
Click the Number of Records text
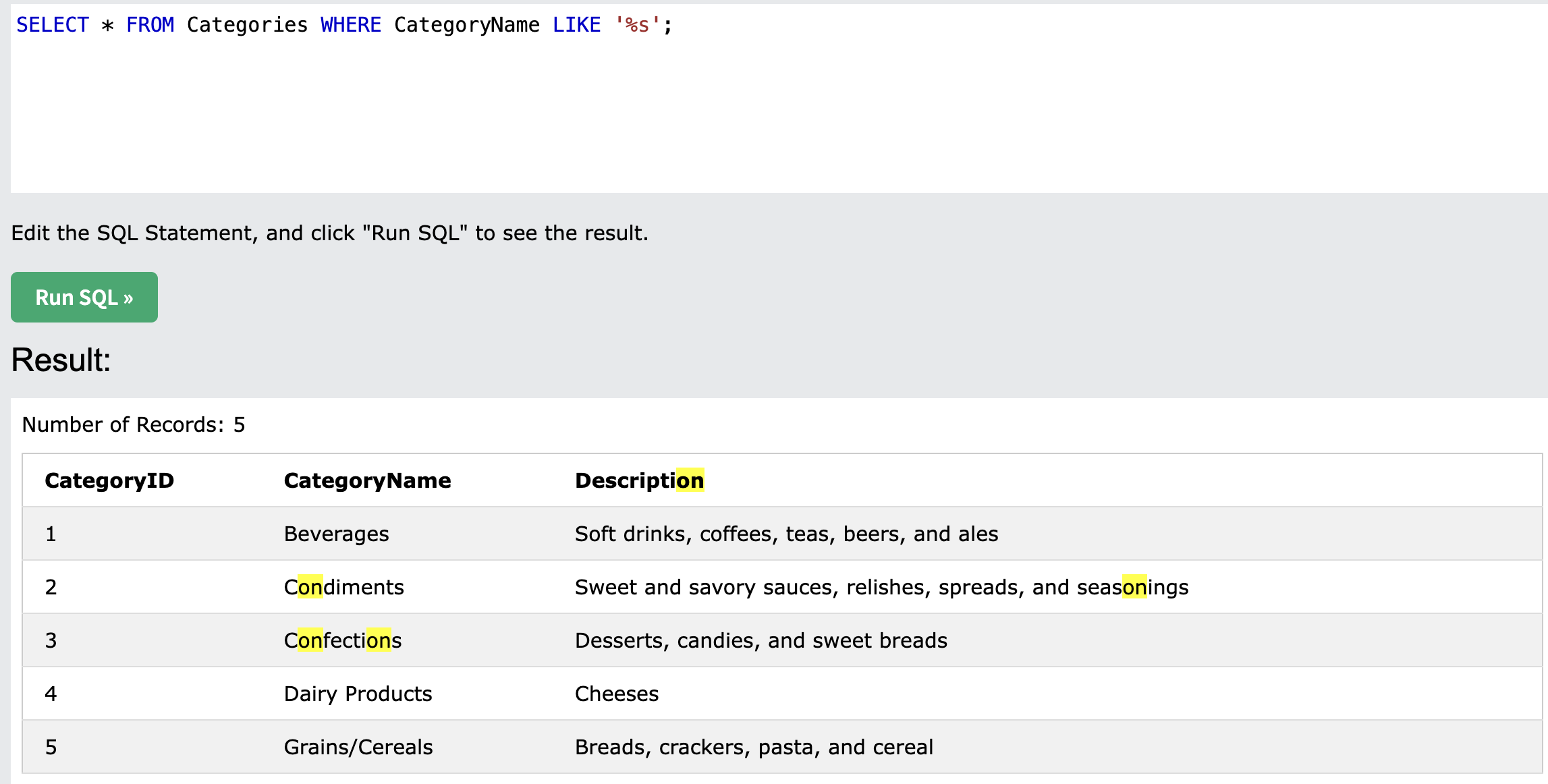click(134, 424)
